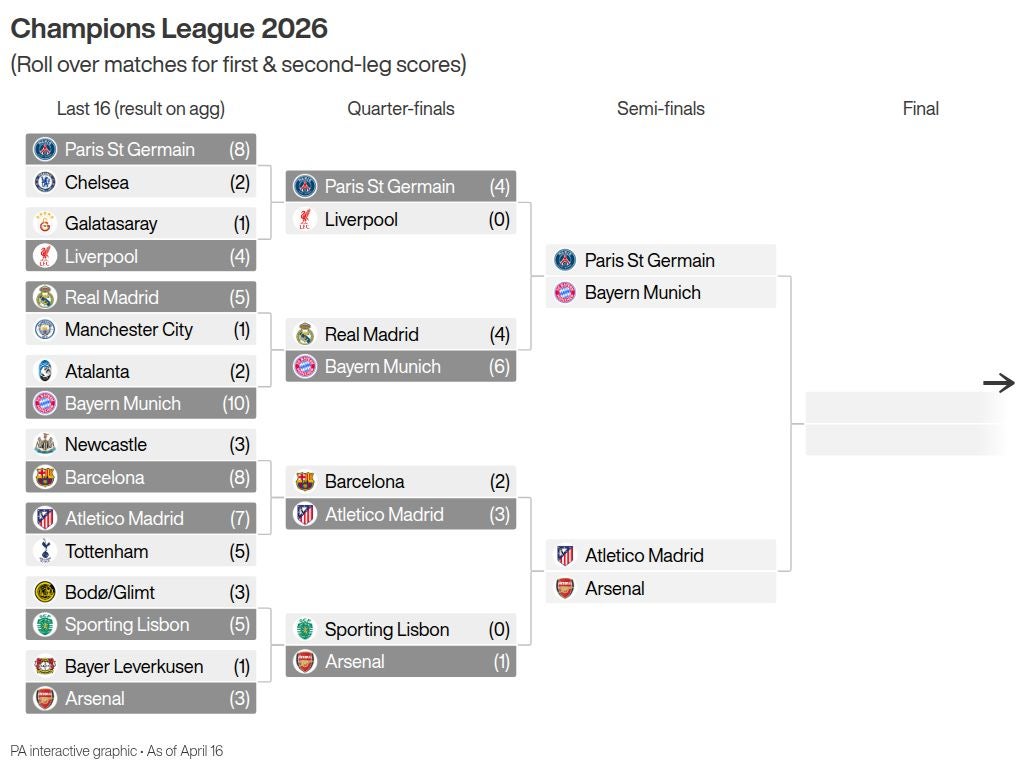
Task: Select Arsenal in the semi-finals
Action: [660, 588]
